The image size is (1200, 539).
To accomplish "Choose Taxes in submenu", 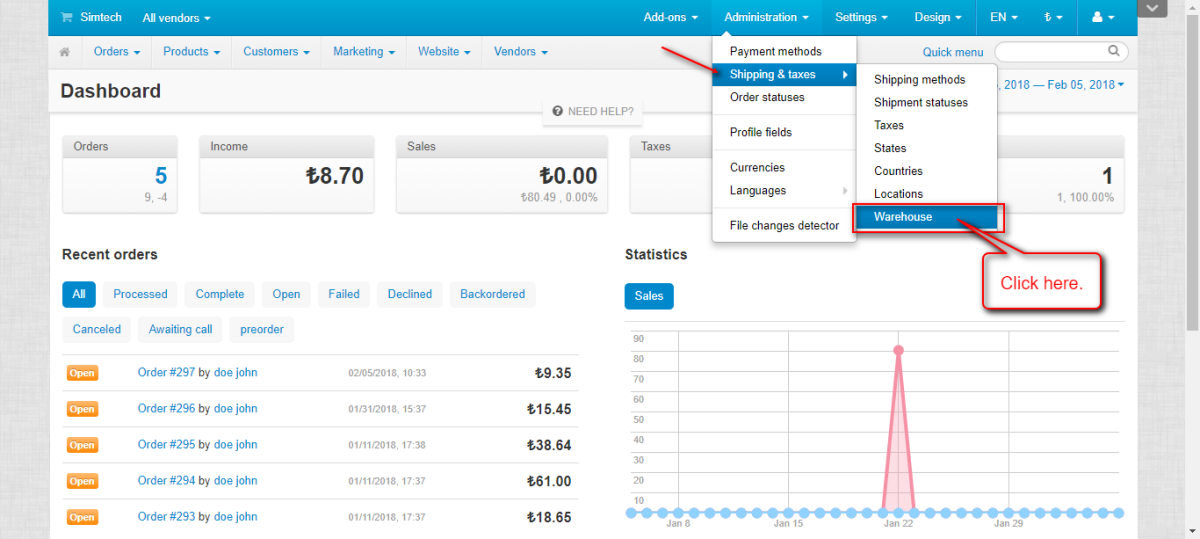I will [927, 126].
